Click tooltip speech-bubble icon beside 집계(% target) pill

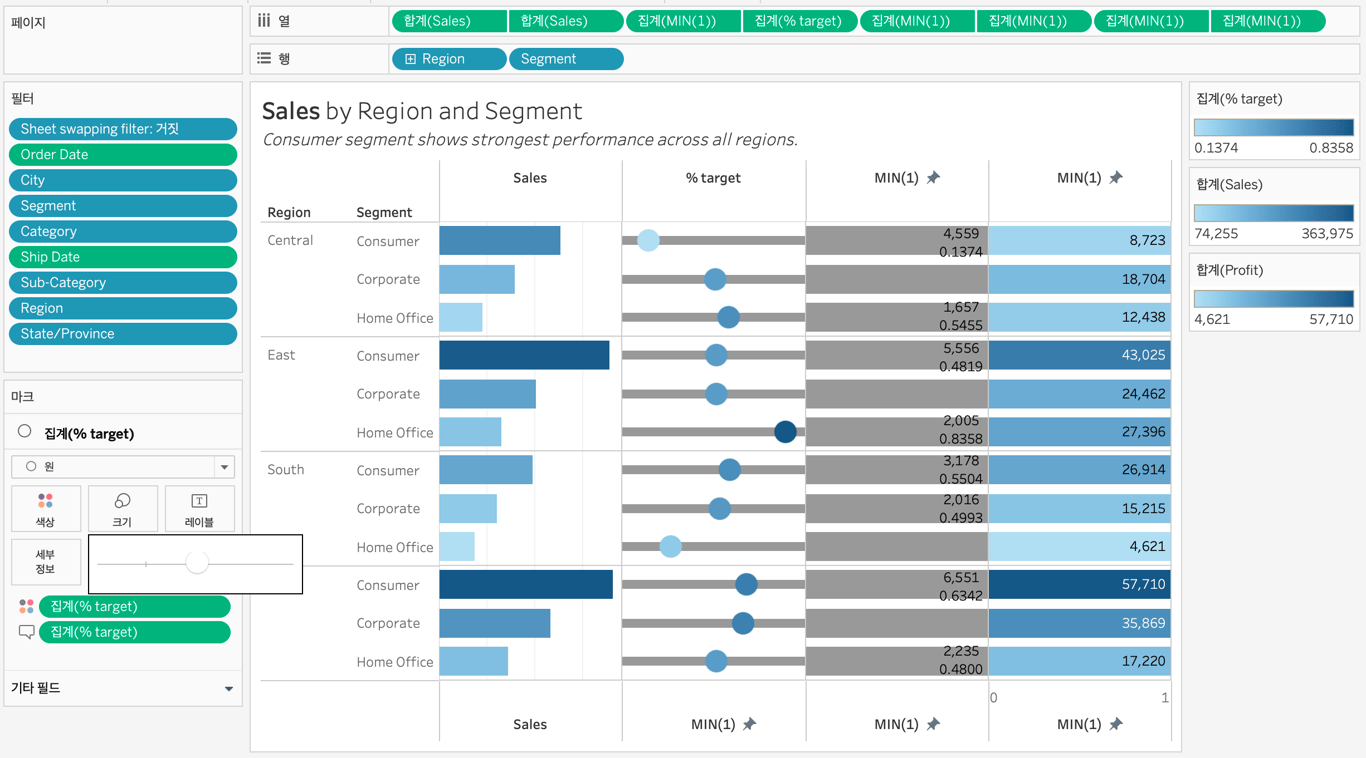click(x=27, y=632)
